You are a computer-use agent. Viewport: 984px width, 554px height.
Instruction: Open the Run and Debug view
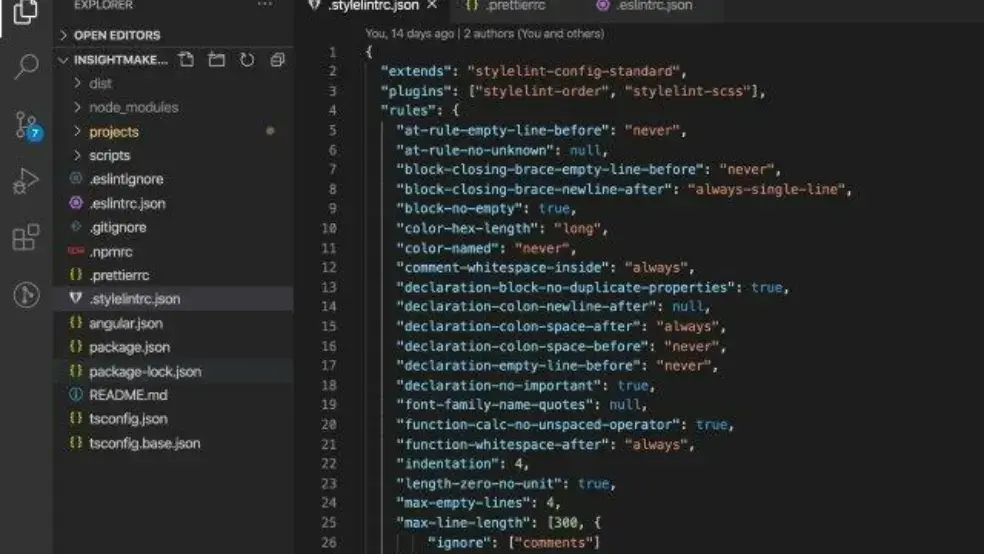(x=26, y=182)
